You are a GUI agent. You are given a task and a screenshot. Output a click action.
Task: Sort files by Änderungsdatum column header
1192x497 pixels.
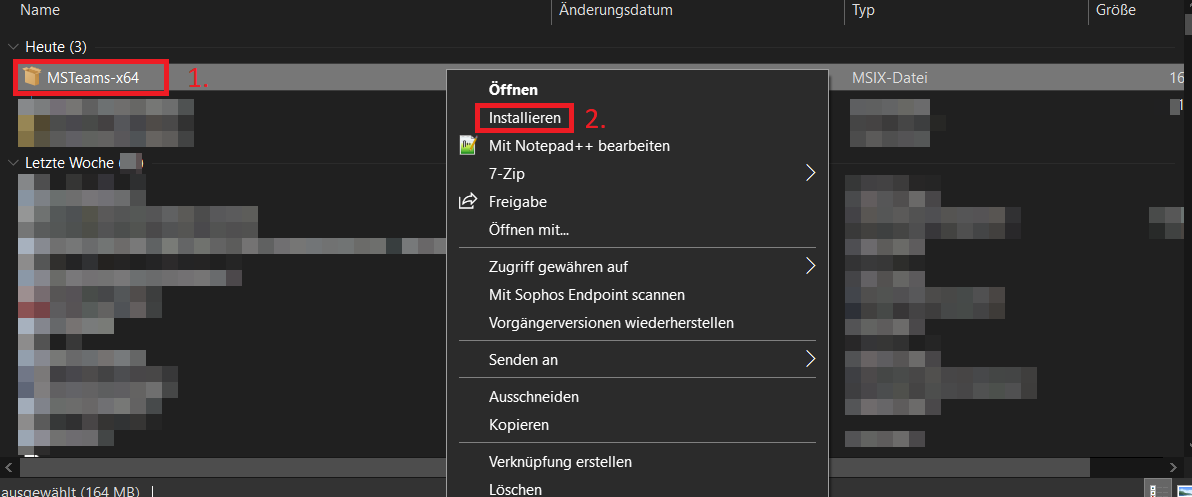(x=616, y=11)
